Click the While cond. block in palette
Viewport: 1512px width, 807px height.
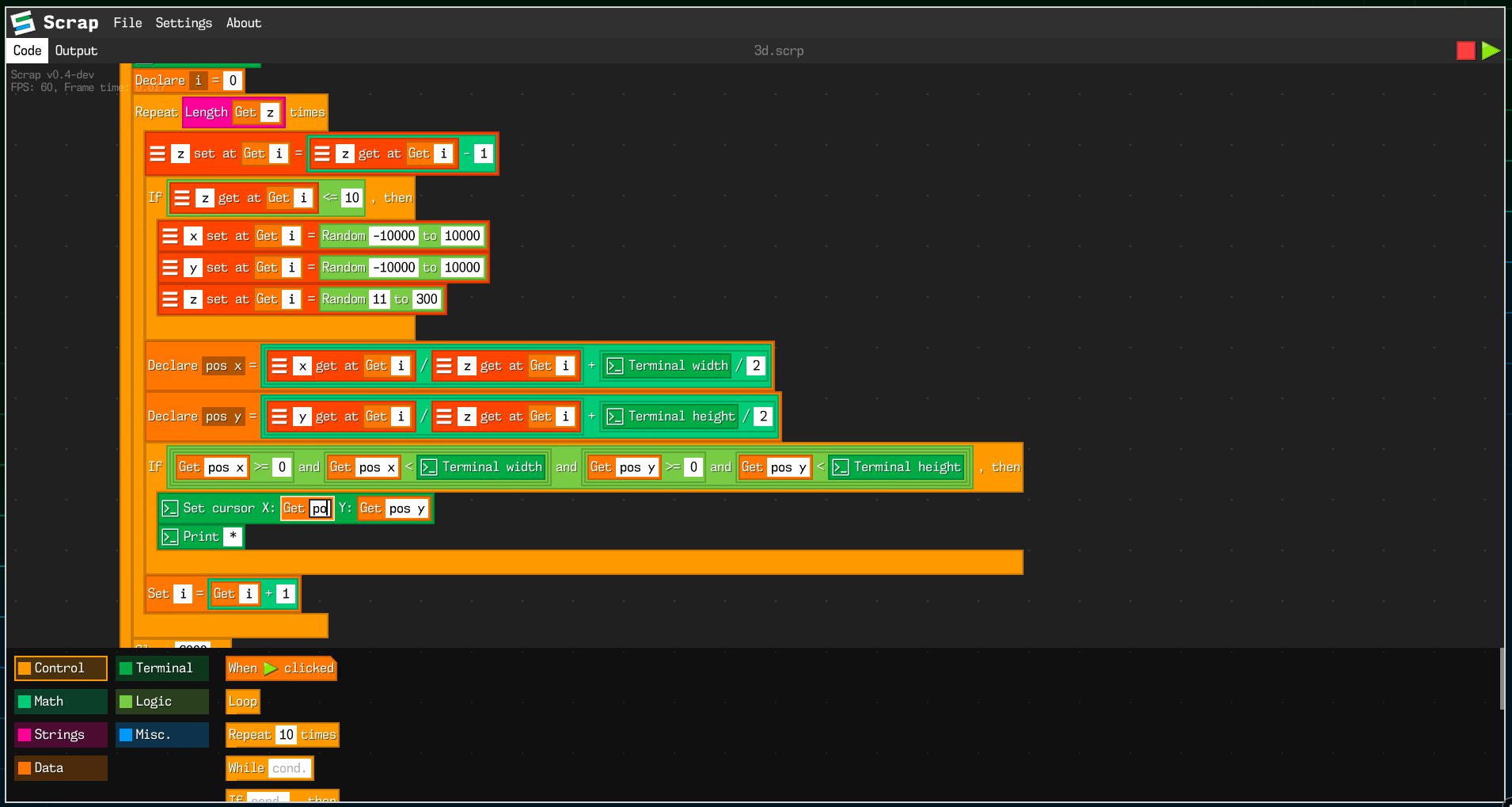pyautogui.click(x=268, y=767)
